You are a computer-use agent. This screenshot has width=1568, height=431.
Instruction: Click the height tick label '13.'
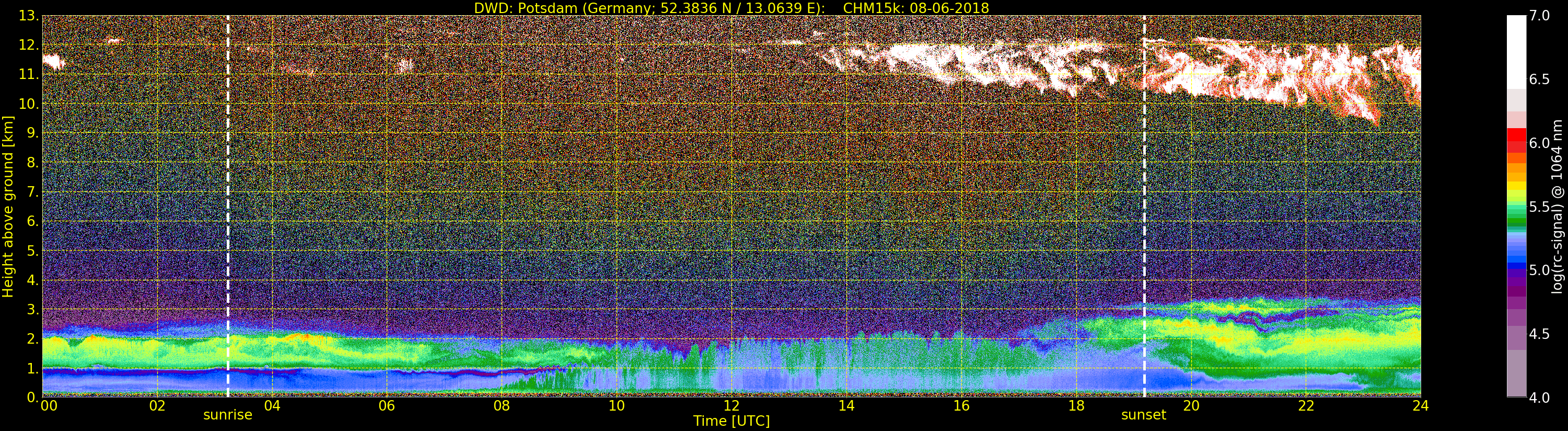pos(29,16)
